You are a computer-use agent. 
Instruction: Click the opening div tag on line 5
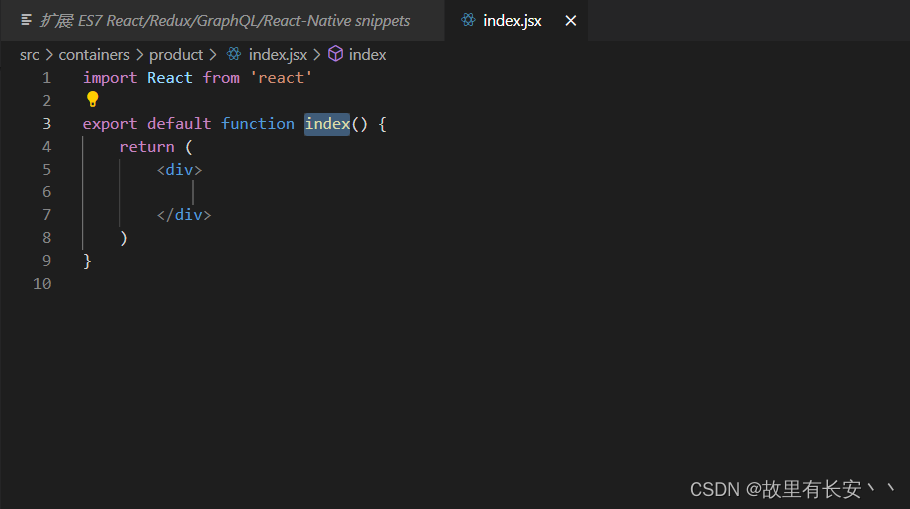coord(179,169)
